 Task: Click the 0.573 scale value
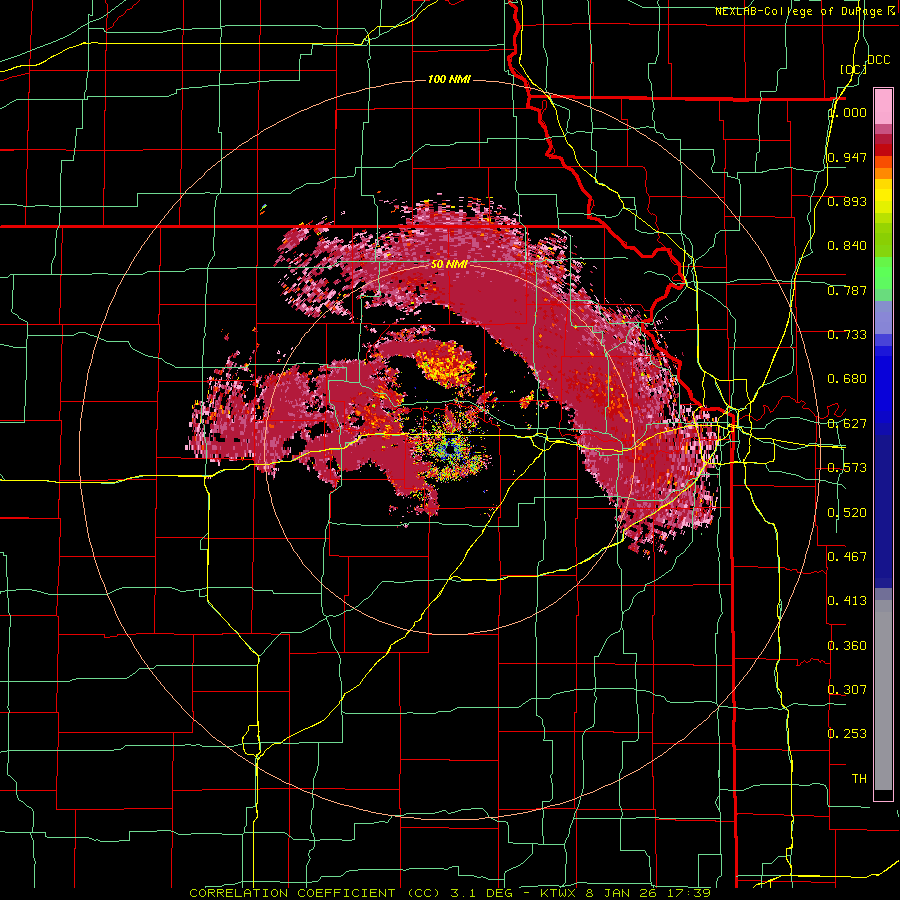847,468
